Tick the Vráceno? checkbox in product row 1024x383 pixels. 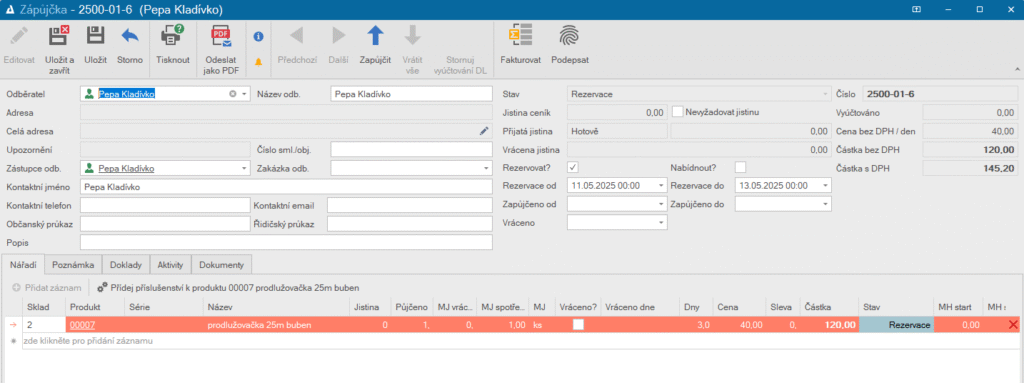click(x=579, y=325)
